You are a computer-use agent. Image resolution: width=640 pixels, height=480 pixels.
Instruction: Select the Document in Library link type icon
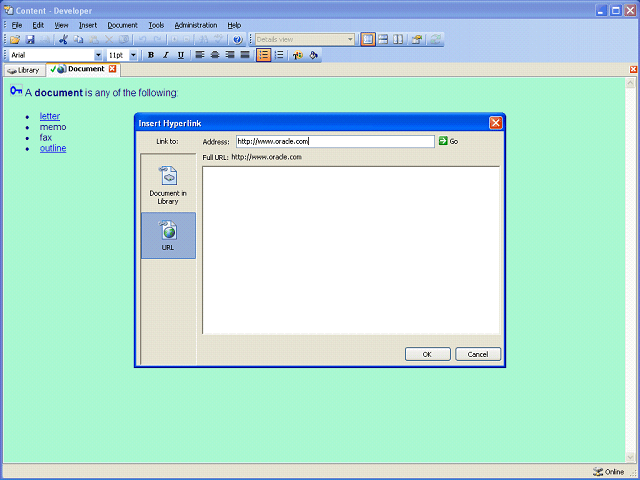click(x=168, y=184)
